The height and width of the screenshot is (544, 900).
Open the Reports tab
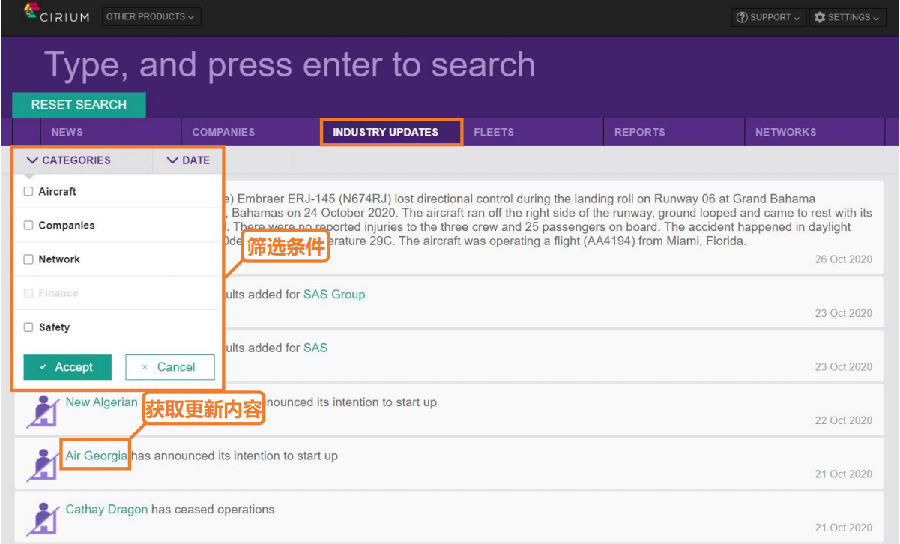639,132
